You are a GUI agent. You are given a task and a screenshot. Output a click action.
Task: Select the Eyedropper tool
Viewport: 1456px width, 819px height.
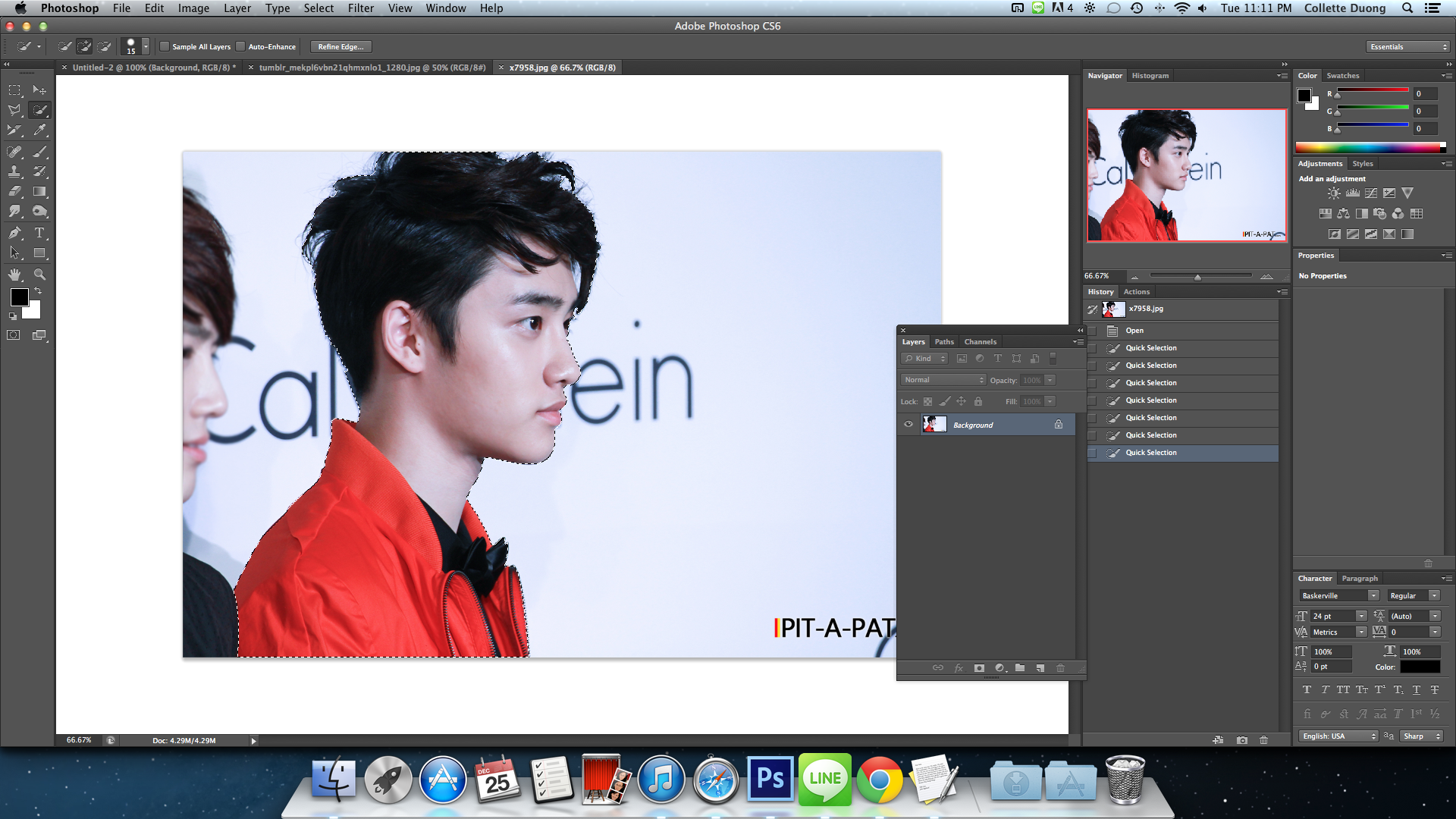(40, 130)
